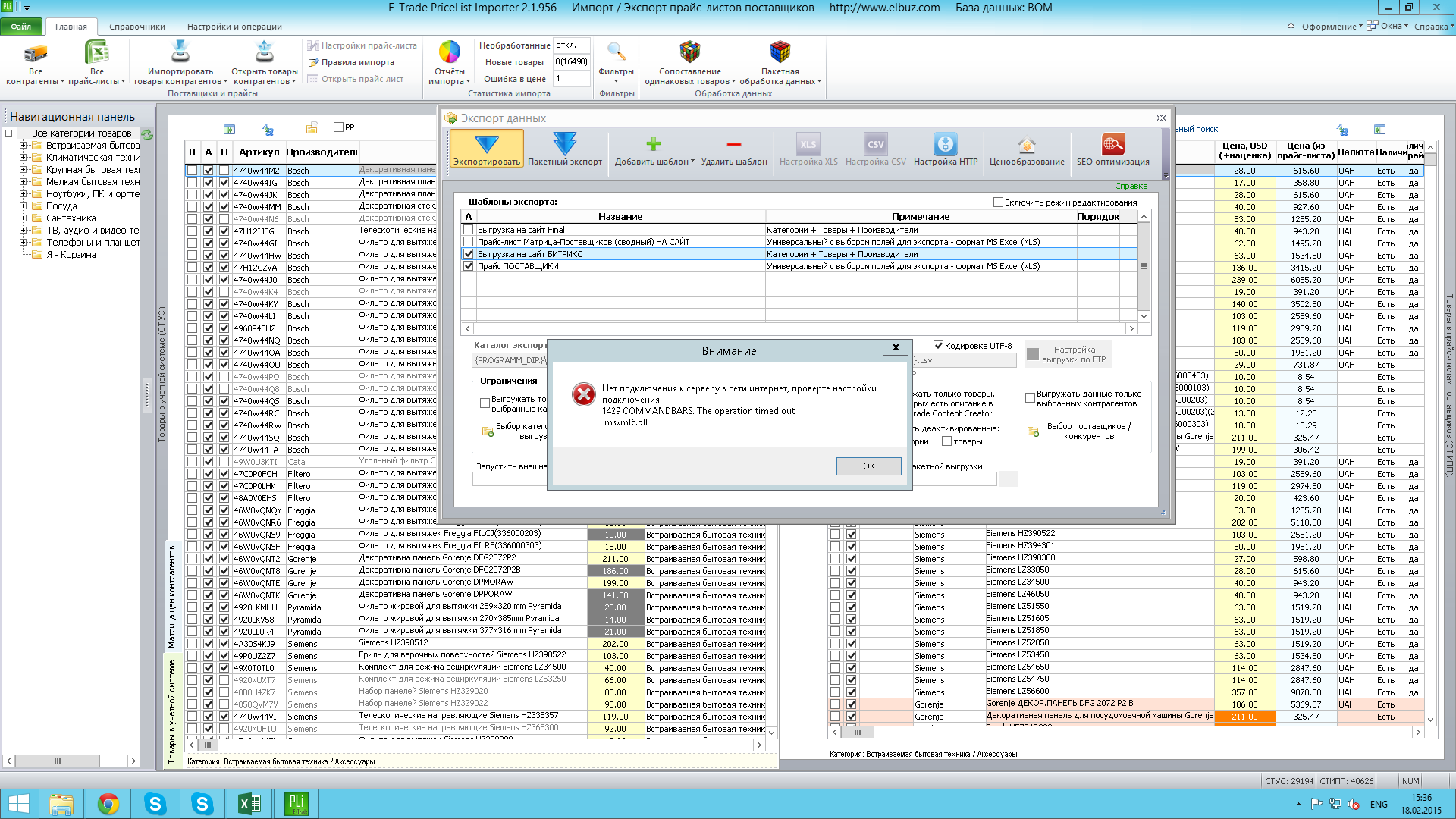Close the Экспорт данных dialog

1161,118
